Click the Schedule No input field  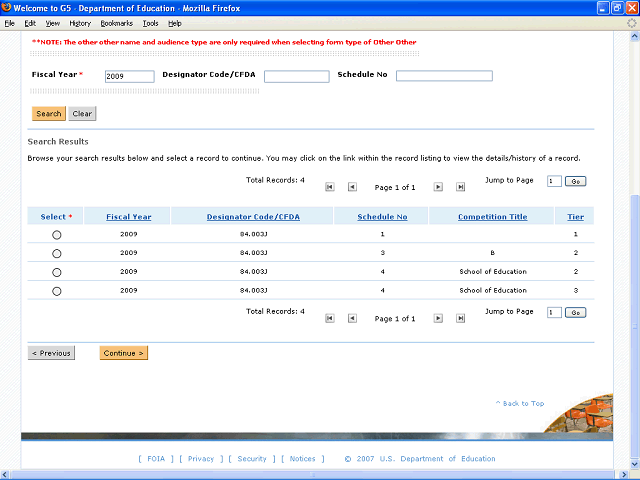[444, 76]
